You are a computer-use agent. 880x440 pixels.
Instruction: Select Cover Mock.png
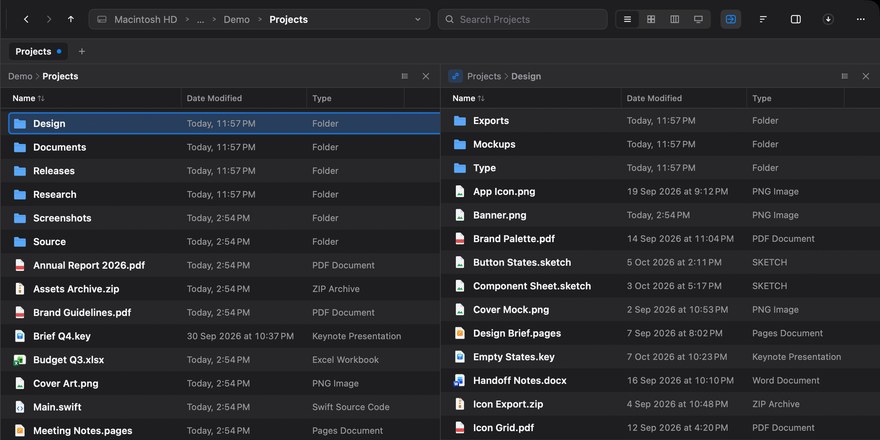pos(661,309)
